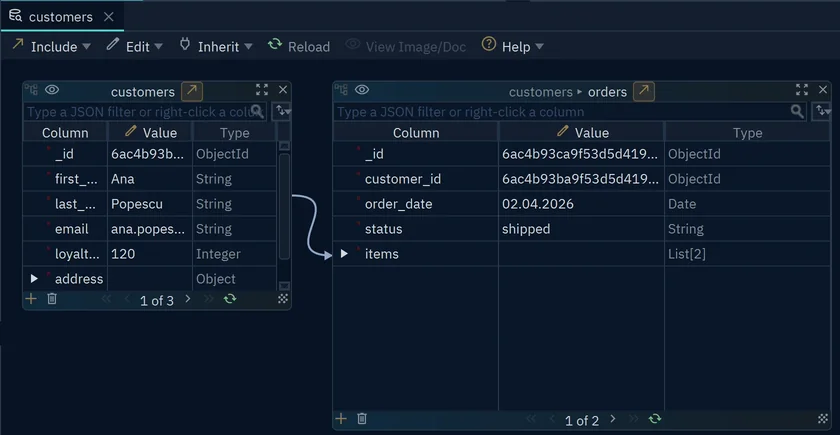Expand the items list row
Screen dimensions: 840x435
[x=344, y=253]
